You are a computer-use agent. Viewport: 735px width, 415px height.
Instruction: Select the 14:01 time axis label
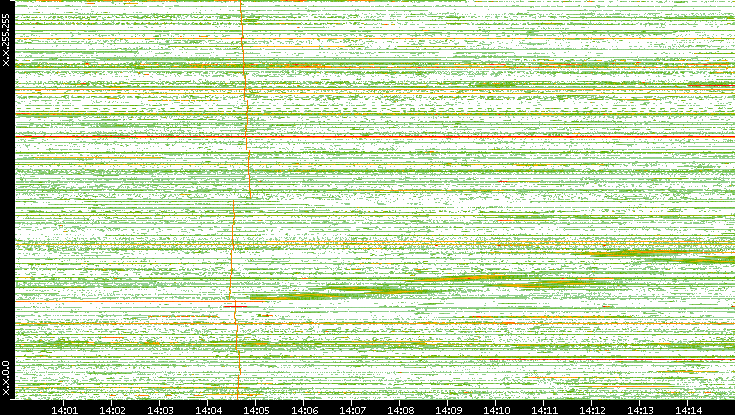coord(64,410)
